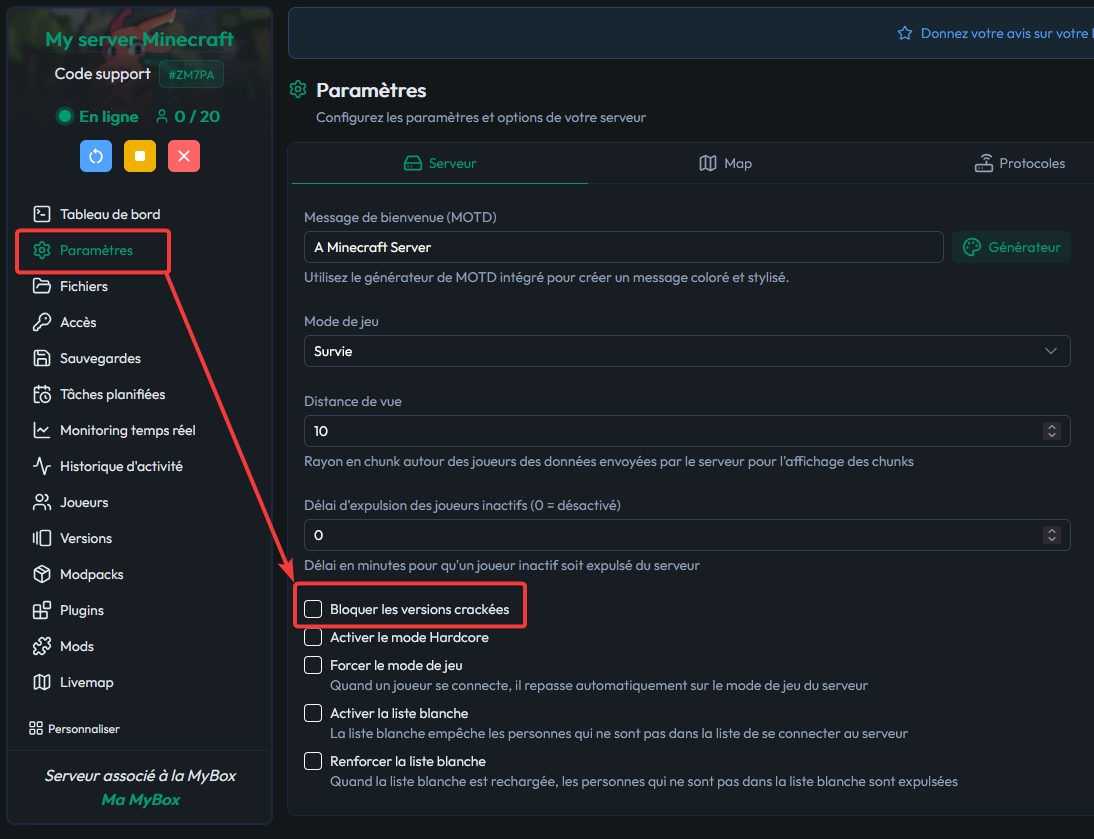Increase Distance de vue with the stepper
1094x839 pixels.
point(1051,427)
